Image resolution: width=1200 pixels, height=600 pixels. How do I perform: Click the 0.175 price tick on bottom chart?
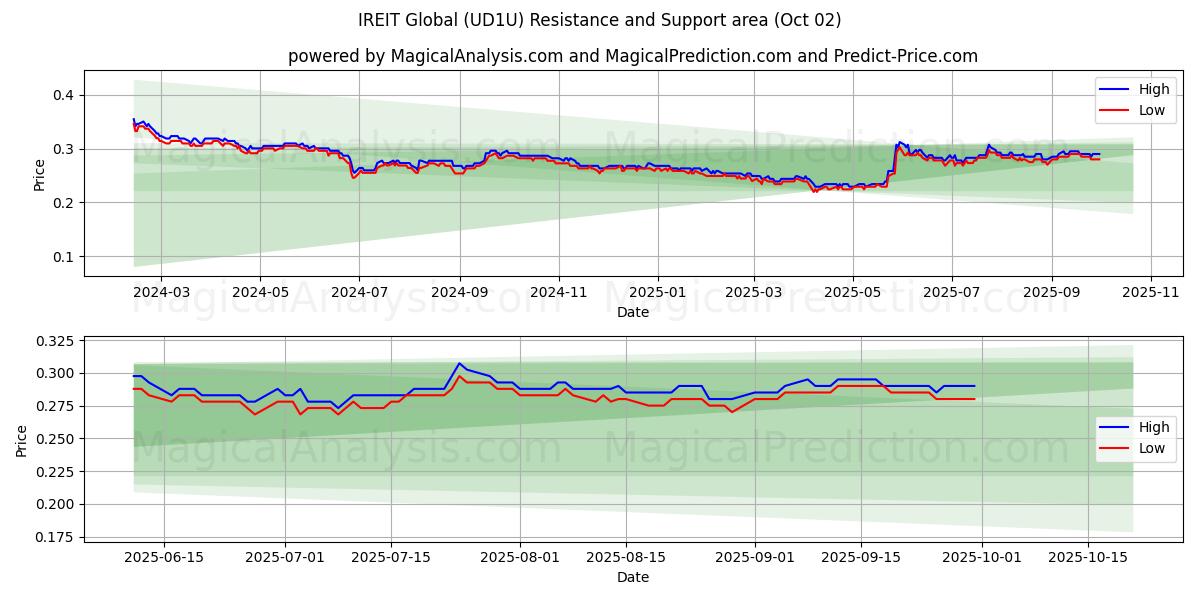coord(55,537)
